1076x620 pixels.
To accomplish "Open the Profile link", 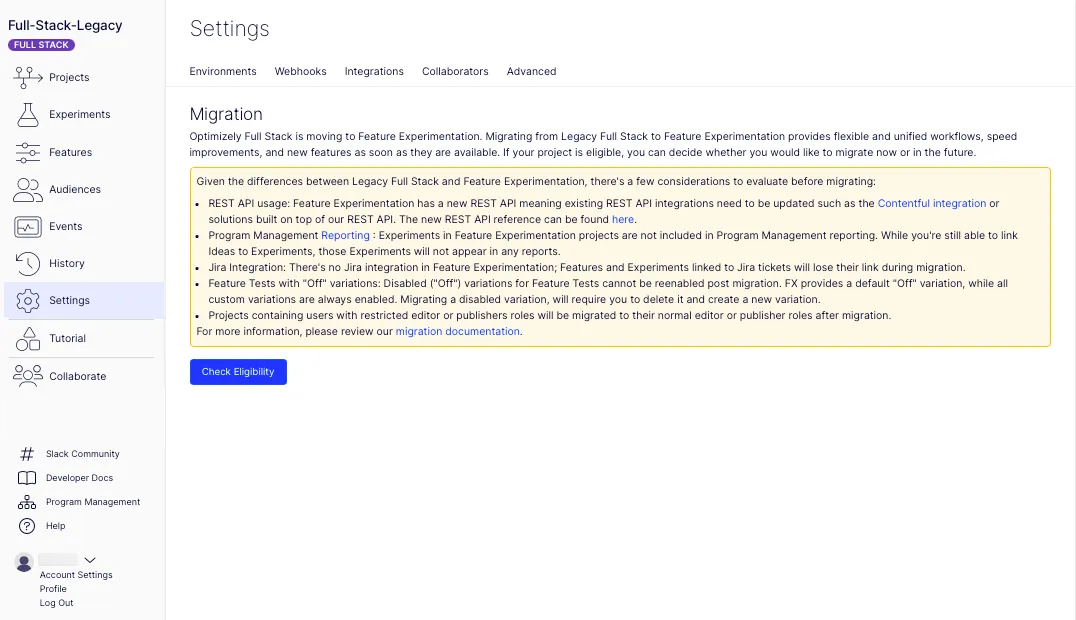I will 53,589.
